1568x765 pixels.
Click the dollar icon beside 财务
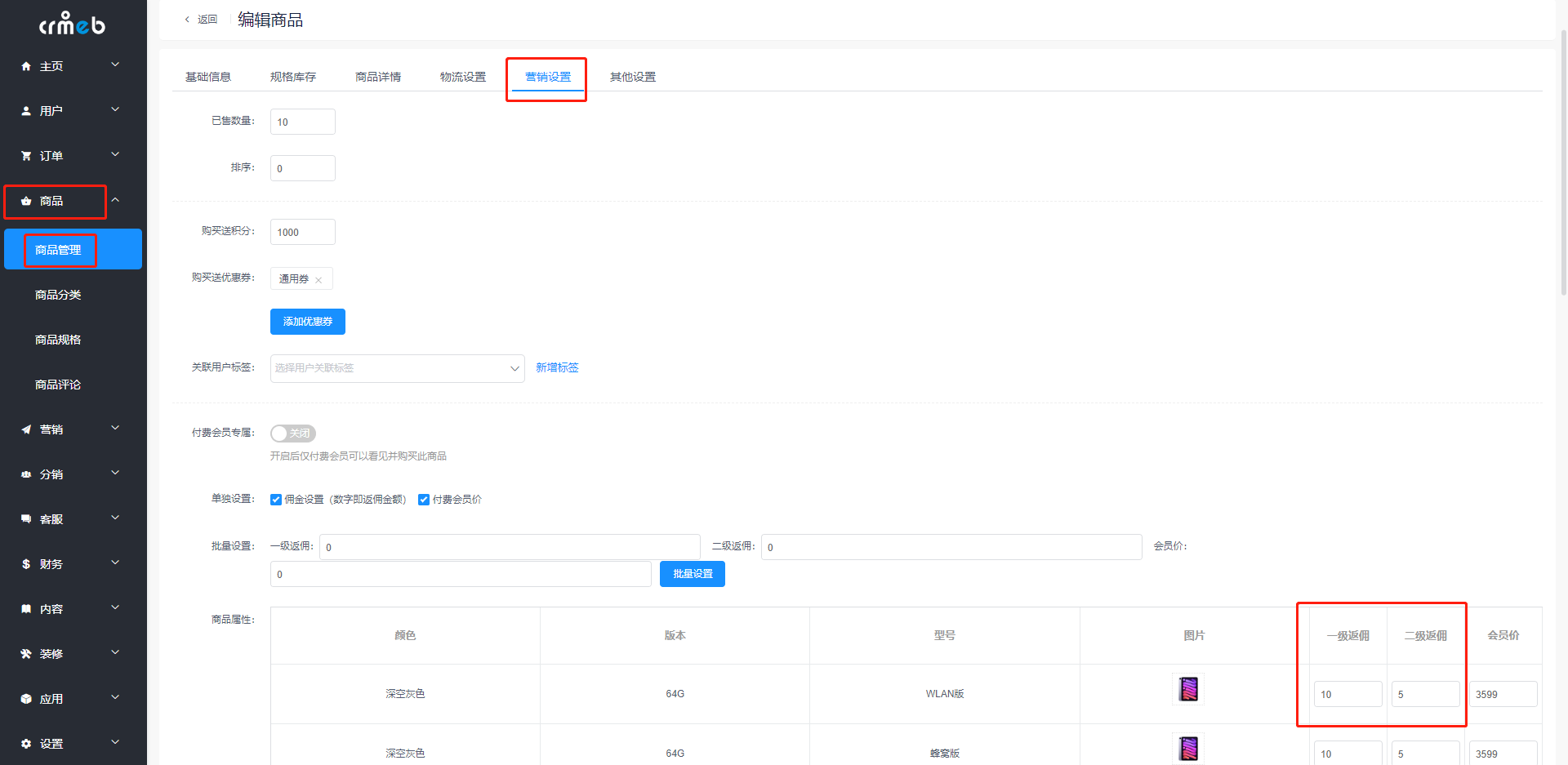(x=26, y=564)
